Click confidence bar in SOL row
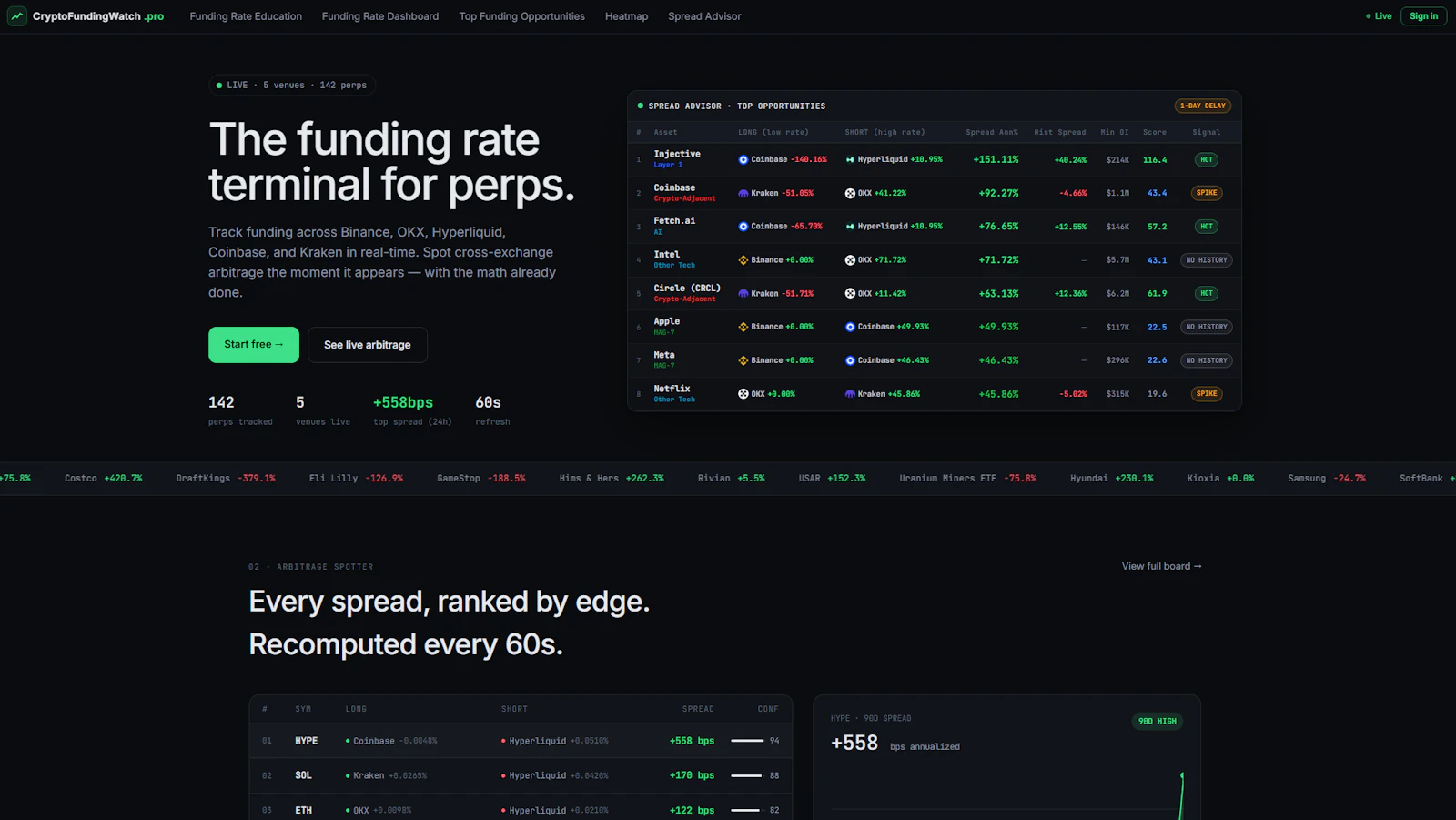This screenshot has height=820, width=1456. (x=745, y=775)
